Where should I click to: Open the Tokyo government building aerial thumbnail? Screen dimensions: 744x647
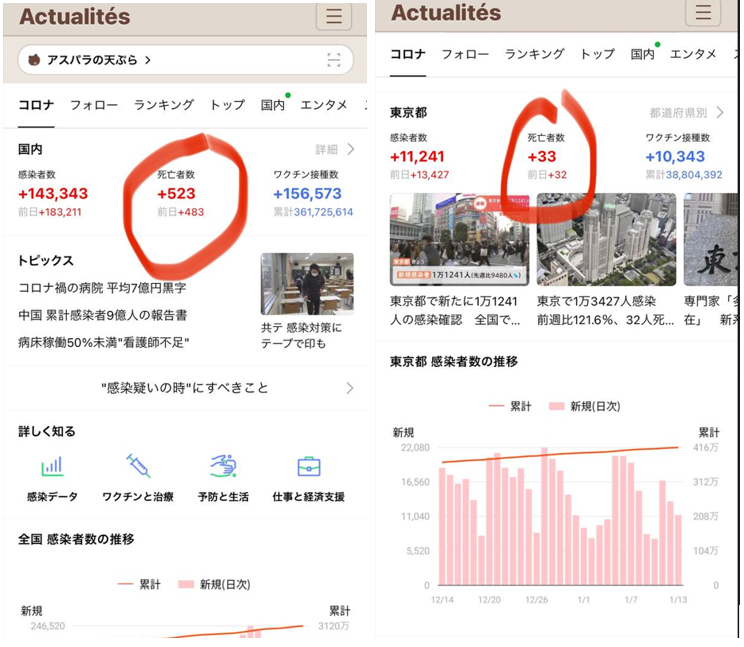point(606,240)
